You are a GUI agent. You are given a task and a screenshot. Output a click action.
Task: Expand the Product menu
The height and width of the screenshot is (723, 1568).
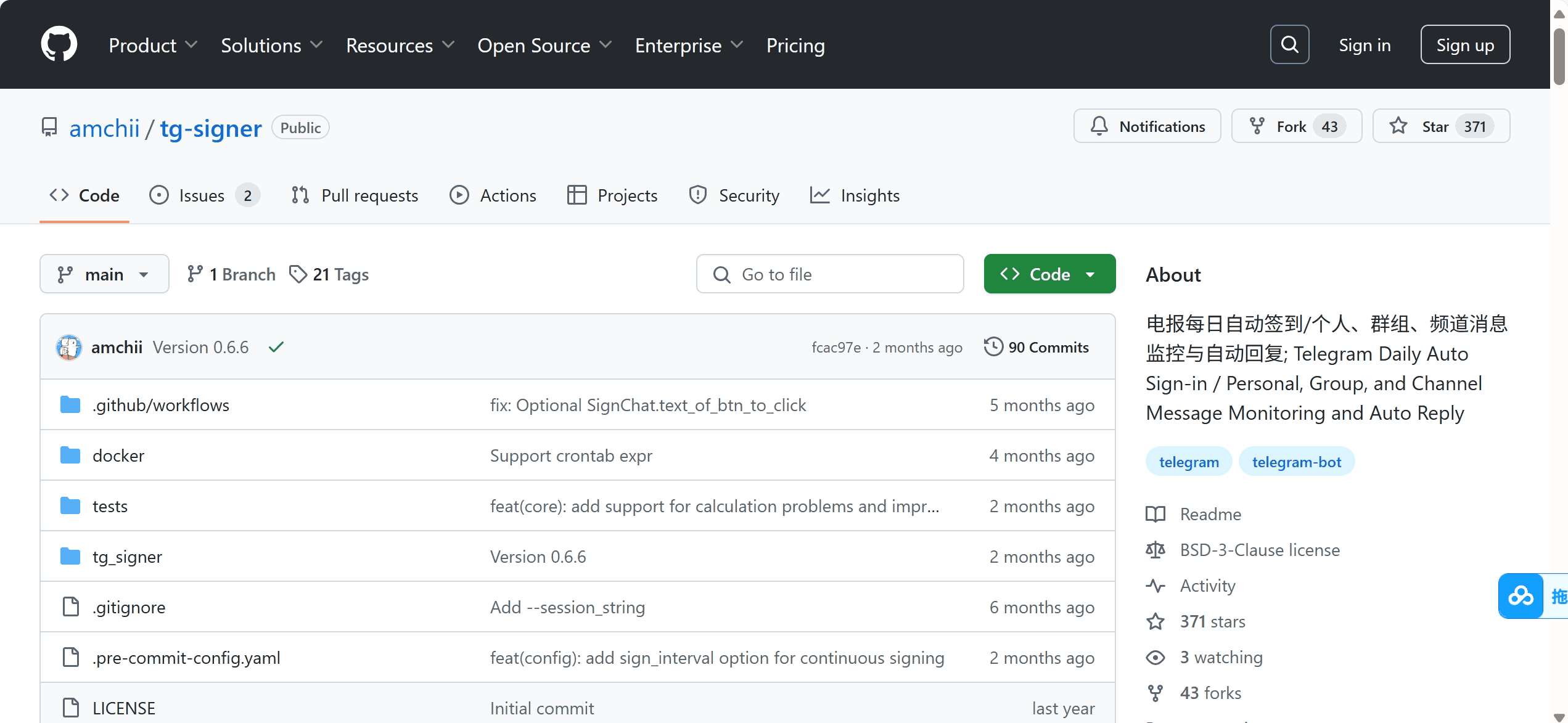[x=153, y=45]
